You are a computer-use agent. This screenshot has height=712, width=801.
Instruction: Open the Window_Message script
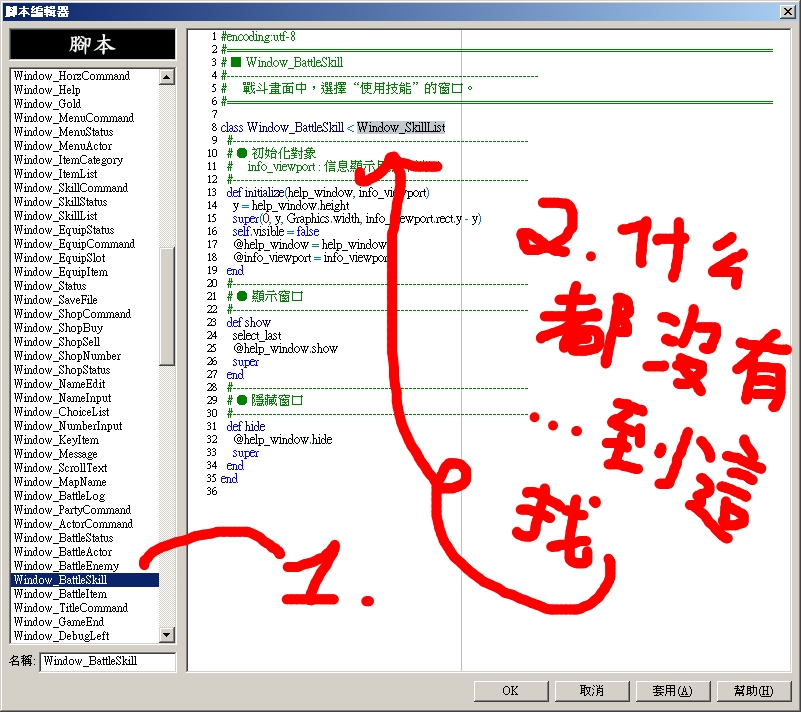(x=85, y=454)
